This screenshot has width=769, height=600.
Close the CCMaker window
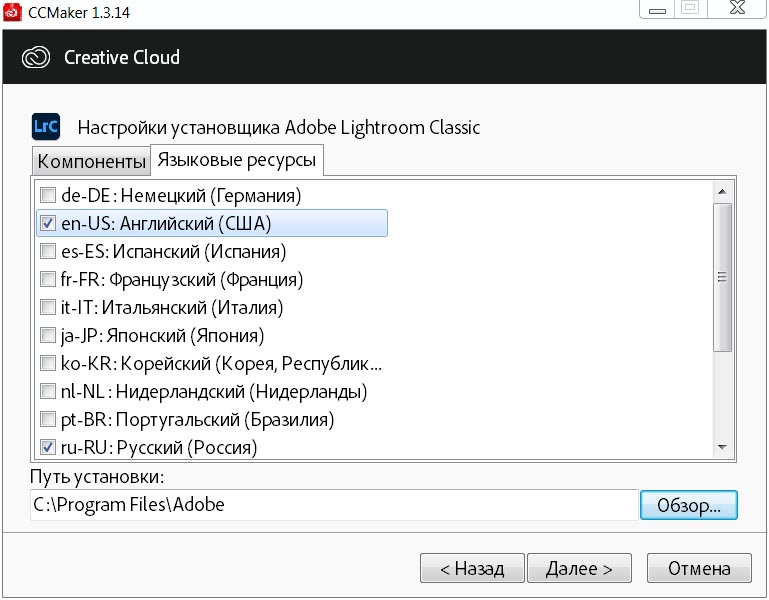click(x=737, y=8)
